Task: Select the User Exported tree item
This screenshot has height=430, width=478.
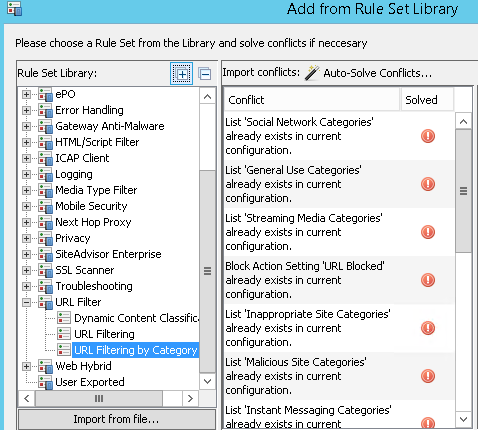Action: click(90, 382)
